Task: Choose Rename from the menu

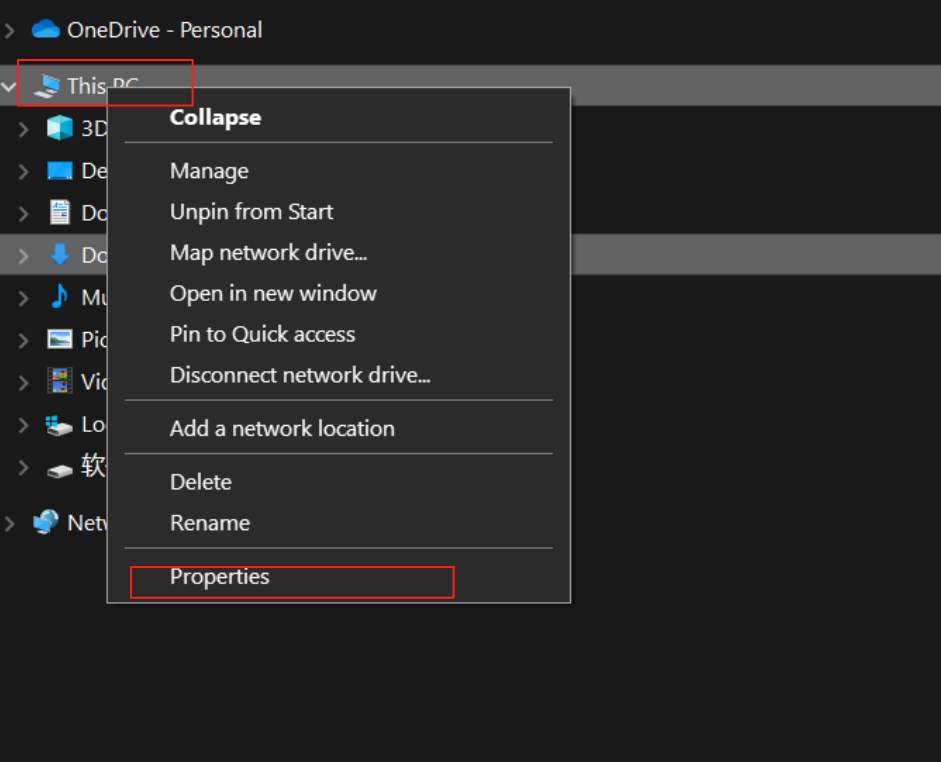Action: 209,523
